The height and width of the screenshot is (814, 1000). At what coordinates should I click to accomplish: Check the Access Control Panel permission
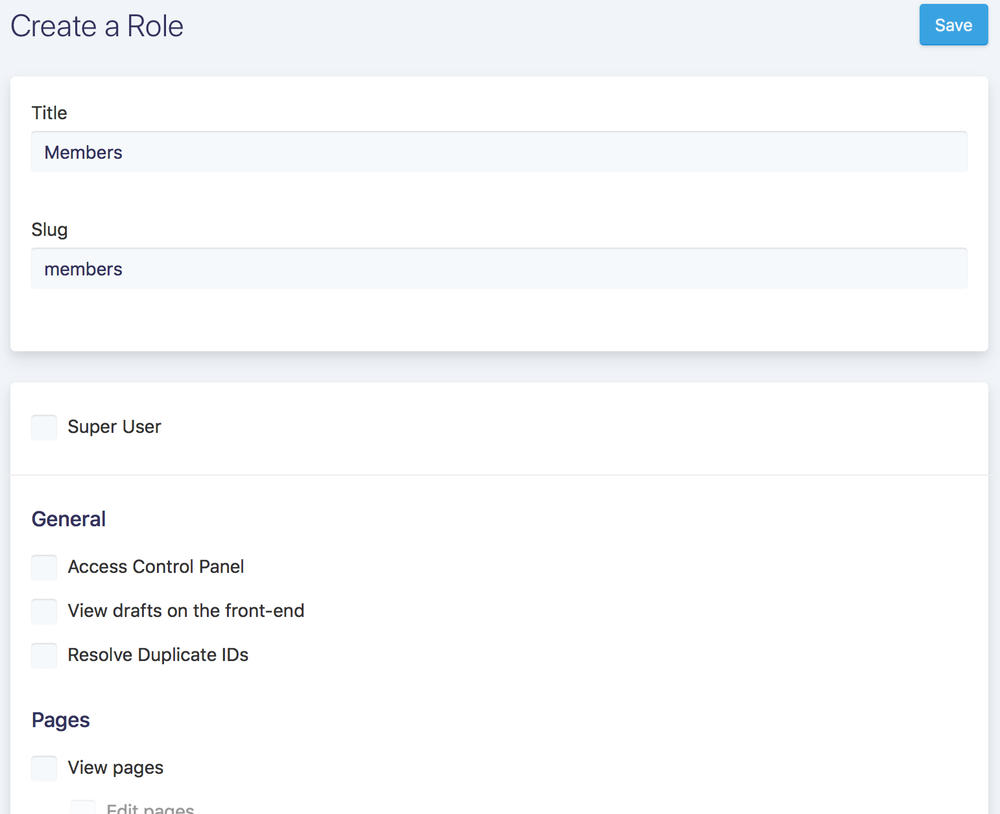click(44, 567)
